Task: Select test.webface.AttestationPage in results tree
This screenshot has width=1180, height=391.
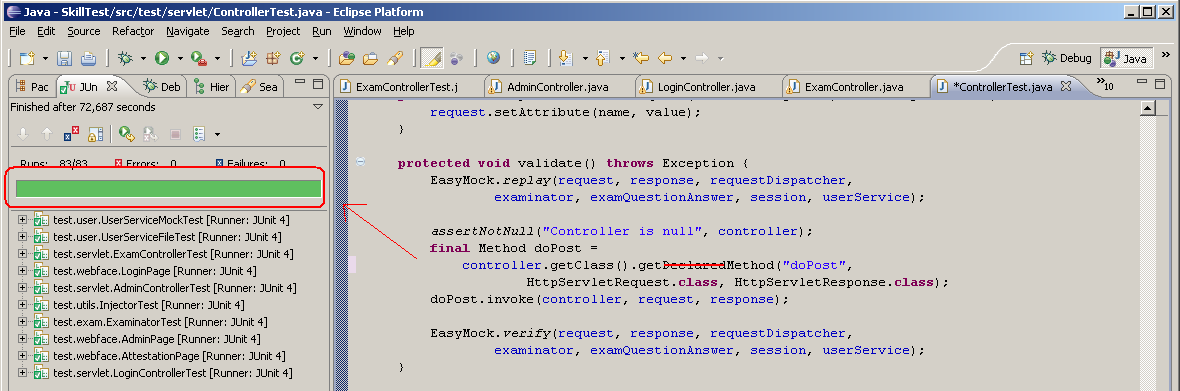Action: (169, 356)
